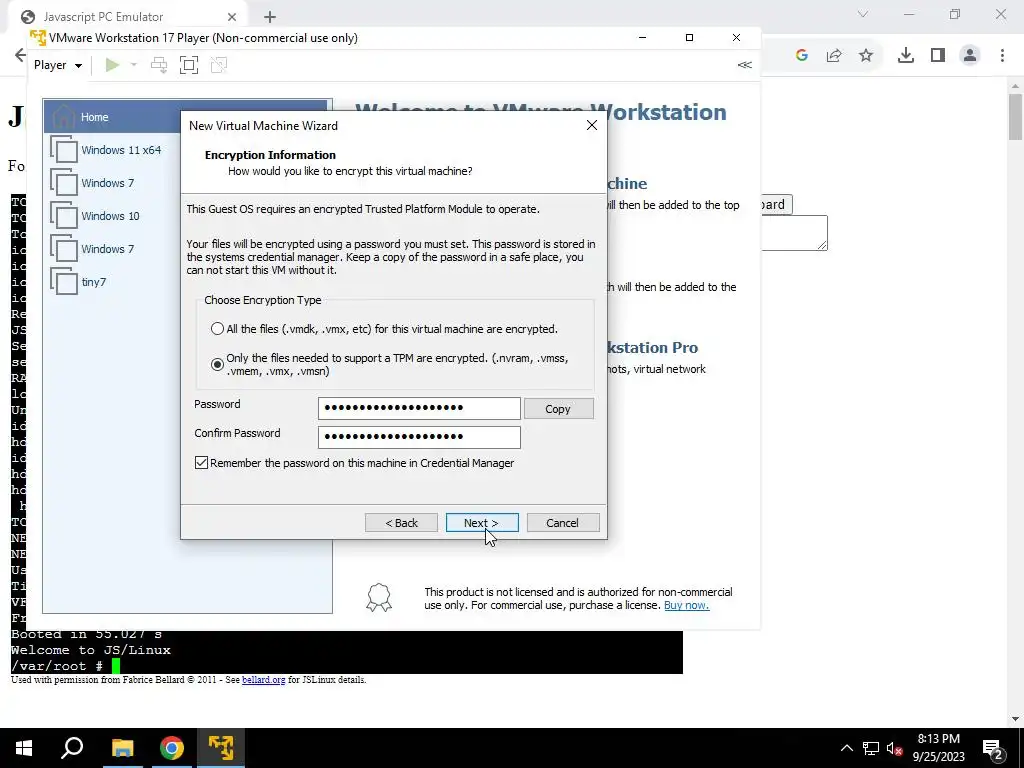The image size is (1024, 768).
Task: Click the Copy password button
Action: (x=558, y=409)
